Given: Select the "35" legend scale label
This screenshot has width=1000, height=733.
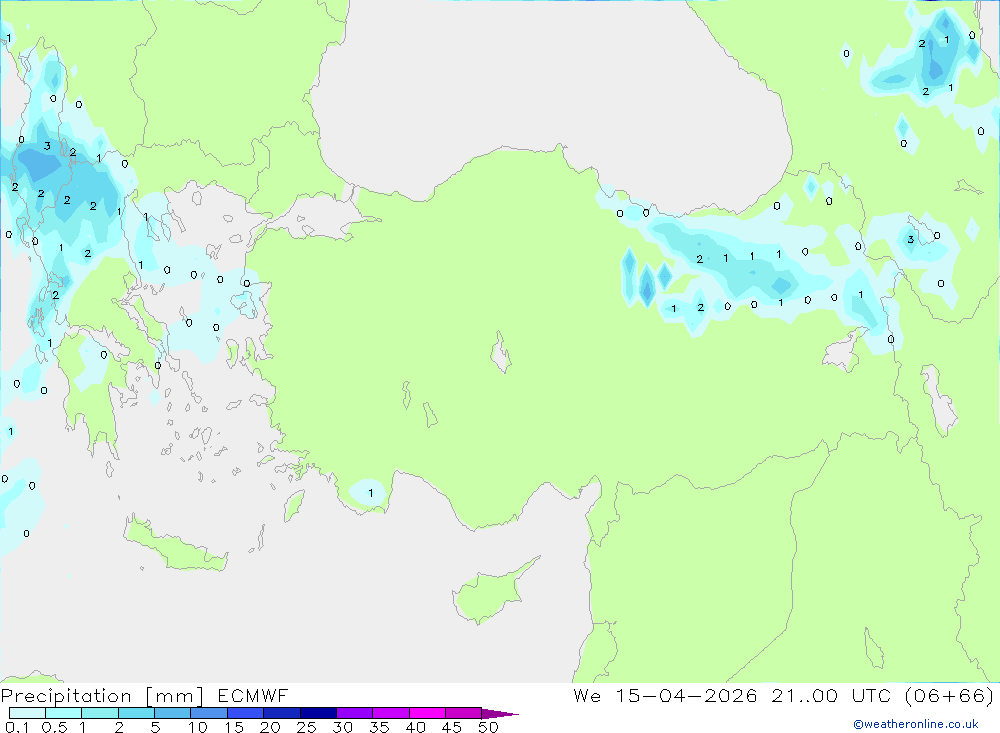Looking at the screenshot, I should tap(379, 727).
